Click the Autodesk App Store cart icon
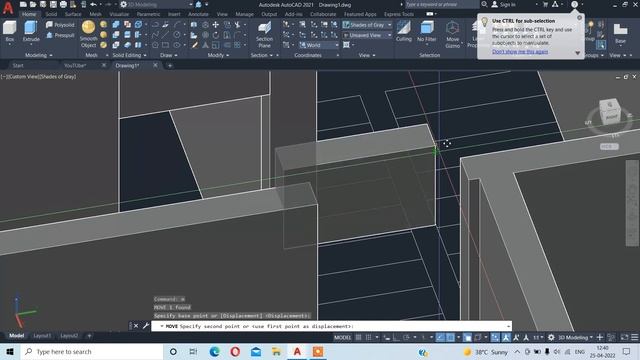Image resolution: width=640 pixels, height=360 pixels. [545, 4]
